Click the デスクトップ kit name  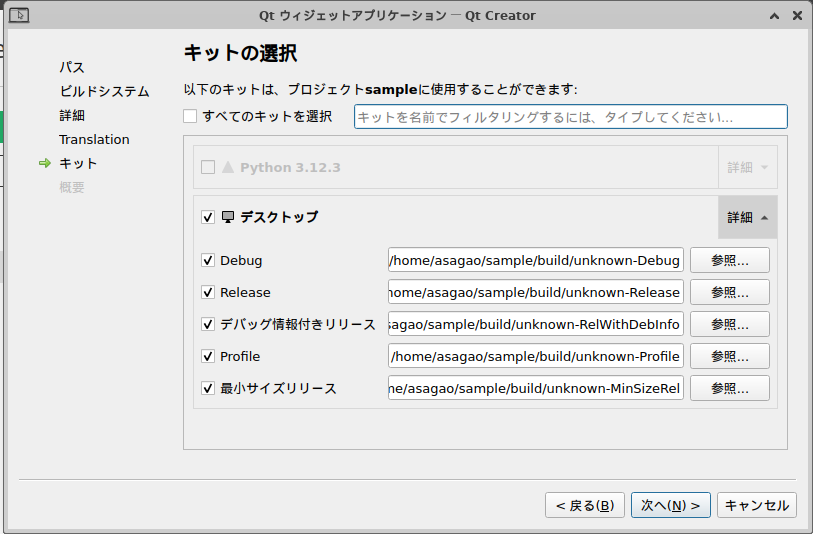tap(279, 217)
